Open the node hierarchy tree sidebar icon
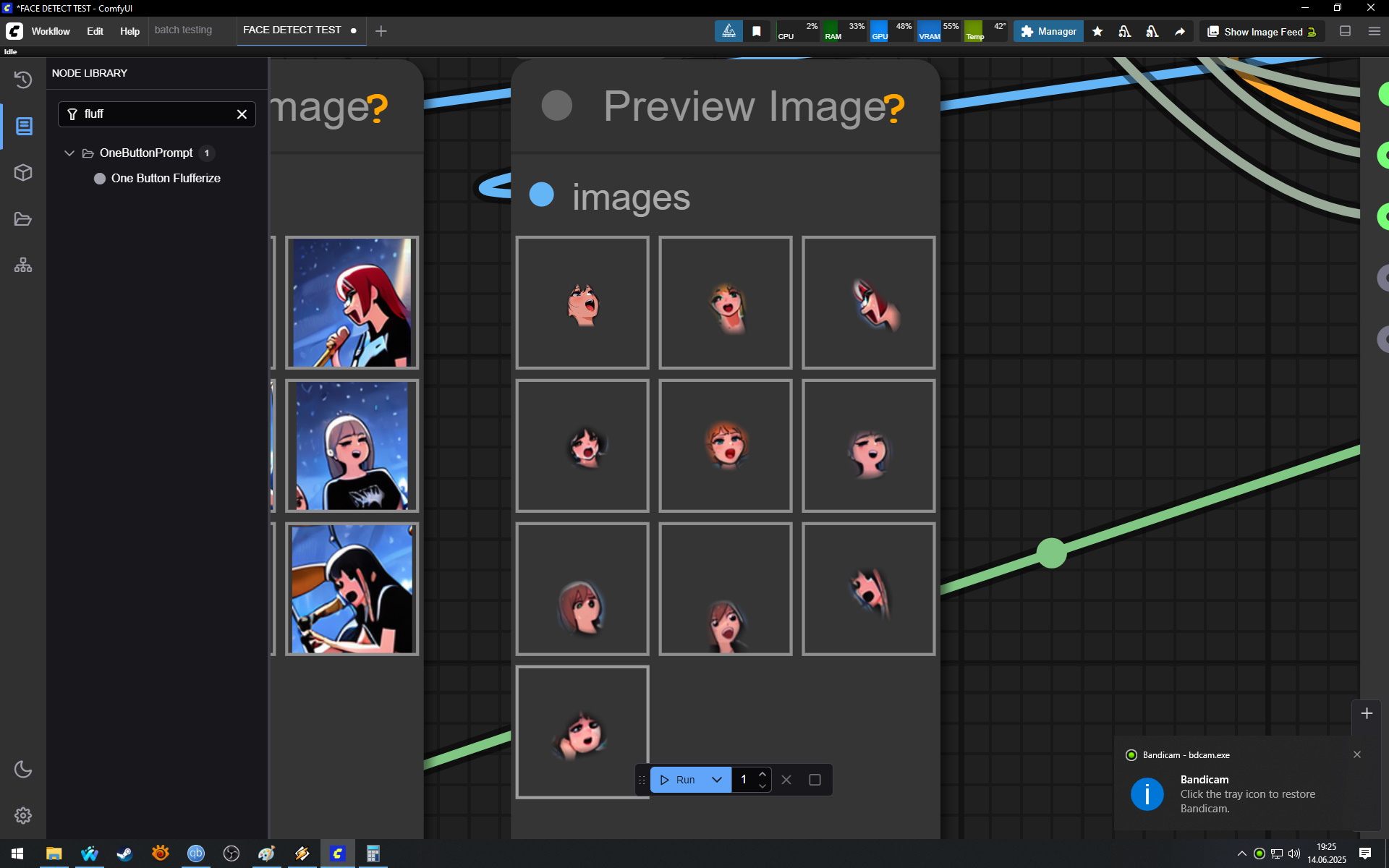The height and width of the screenshot is (868, 1389). point(23,265)
